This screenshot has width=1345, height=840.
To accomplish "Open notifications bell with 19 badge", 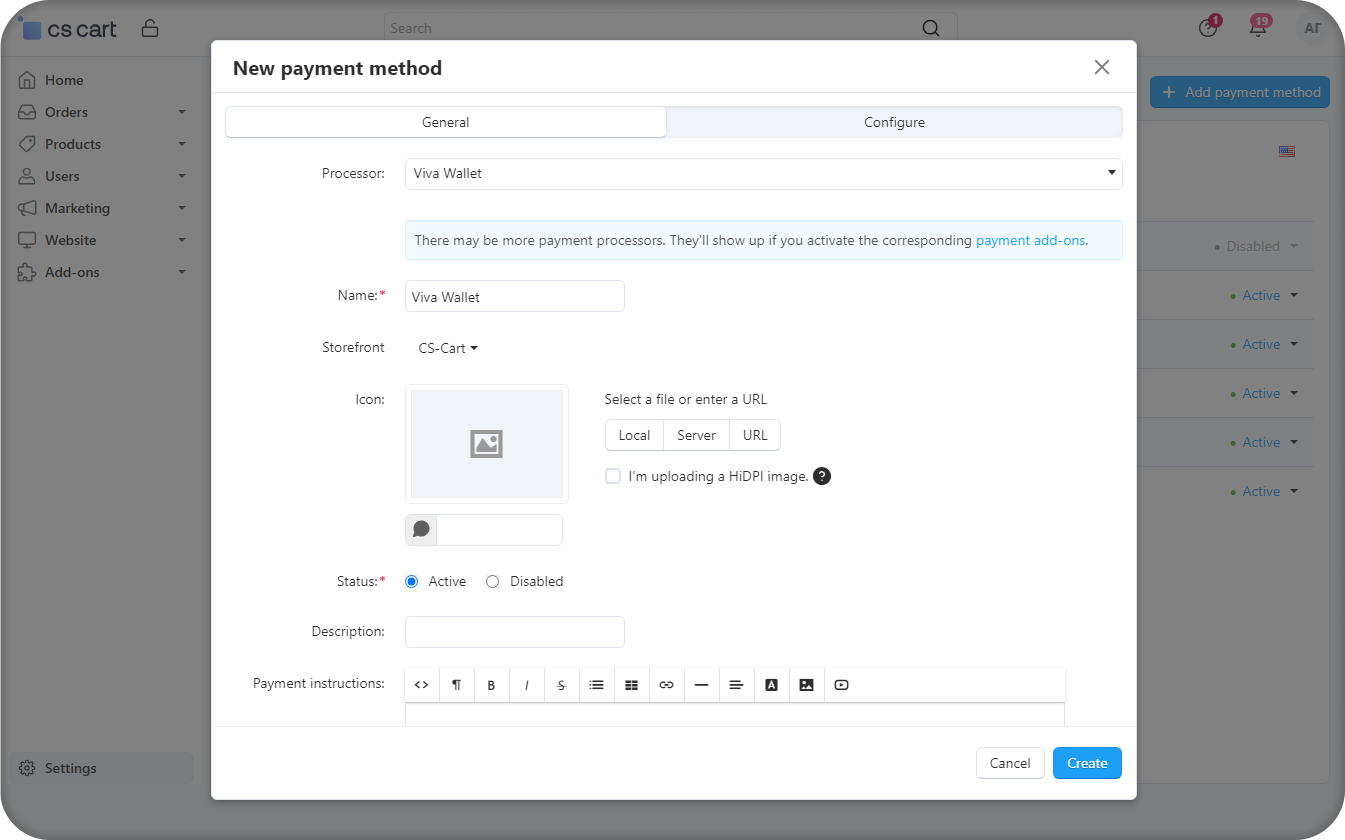I will [1258, 27].
